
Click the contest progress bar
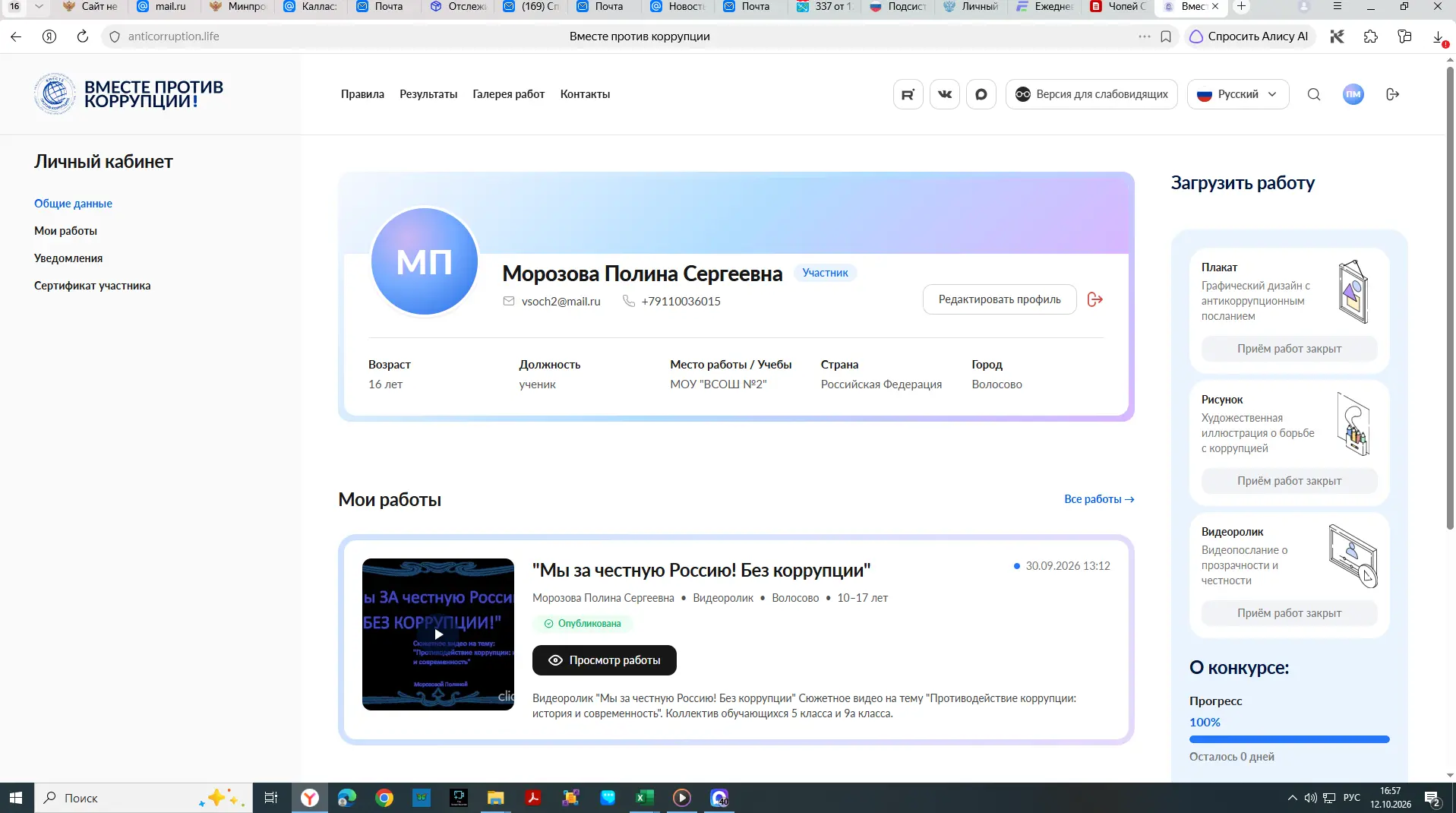click(x=1289, y=739)
